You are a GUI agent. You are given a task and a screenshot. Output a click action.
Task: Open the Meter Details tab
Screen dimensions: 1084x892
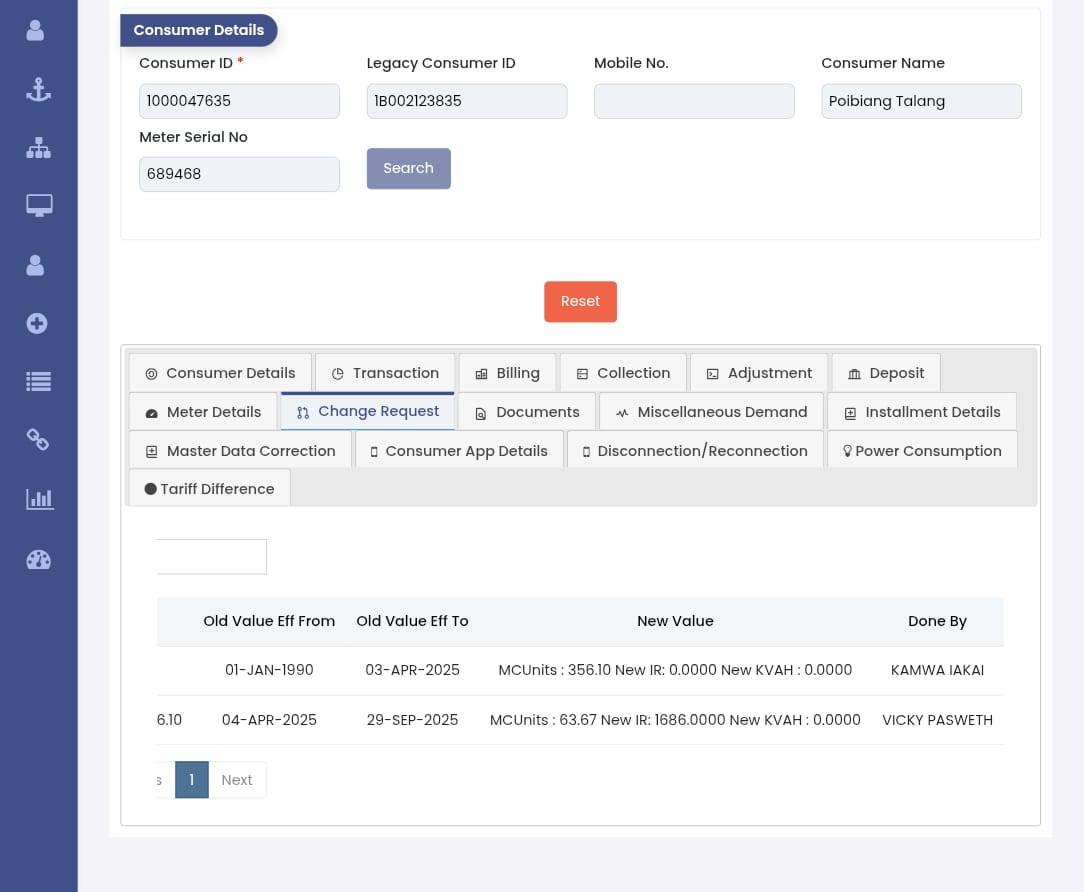pyautogui.click(x=203, y=412)
